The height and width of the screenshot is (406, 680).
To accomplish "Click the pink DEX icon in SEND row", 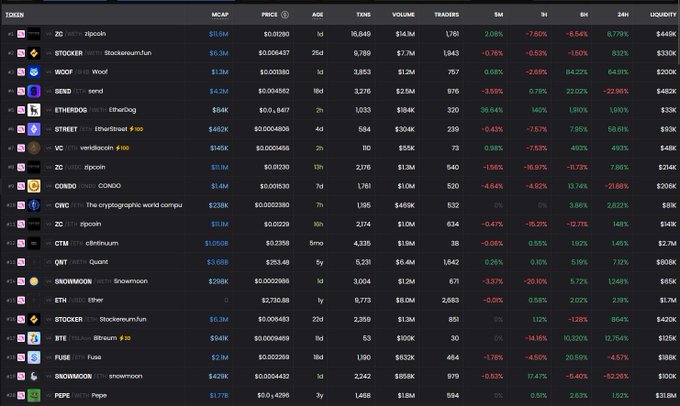I will click(21, 91).
